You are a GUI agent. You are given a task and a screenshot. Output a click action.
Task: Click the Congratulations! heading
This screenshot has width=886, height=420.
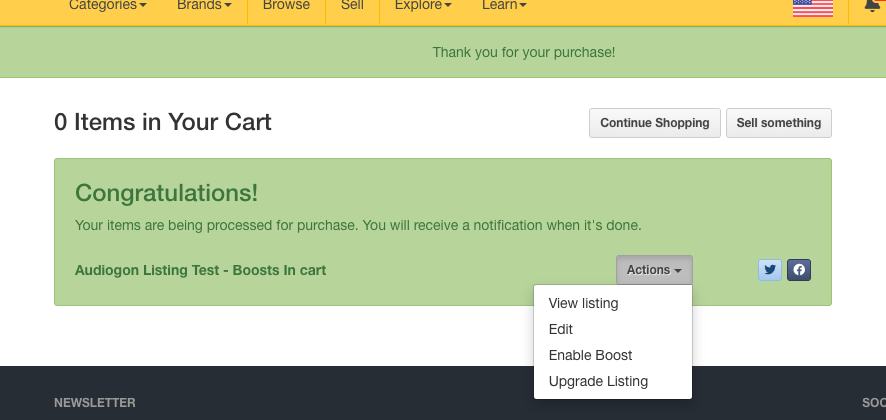pyautogui.click(x=167, y=193)
